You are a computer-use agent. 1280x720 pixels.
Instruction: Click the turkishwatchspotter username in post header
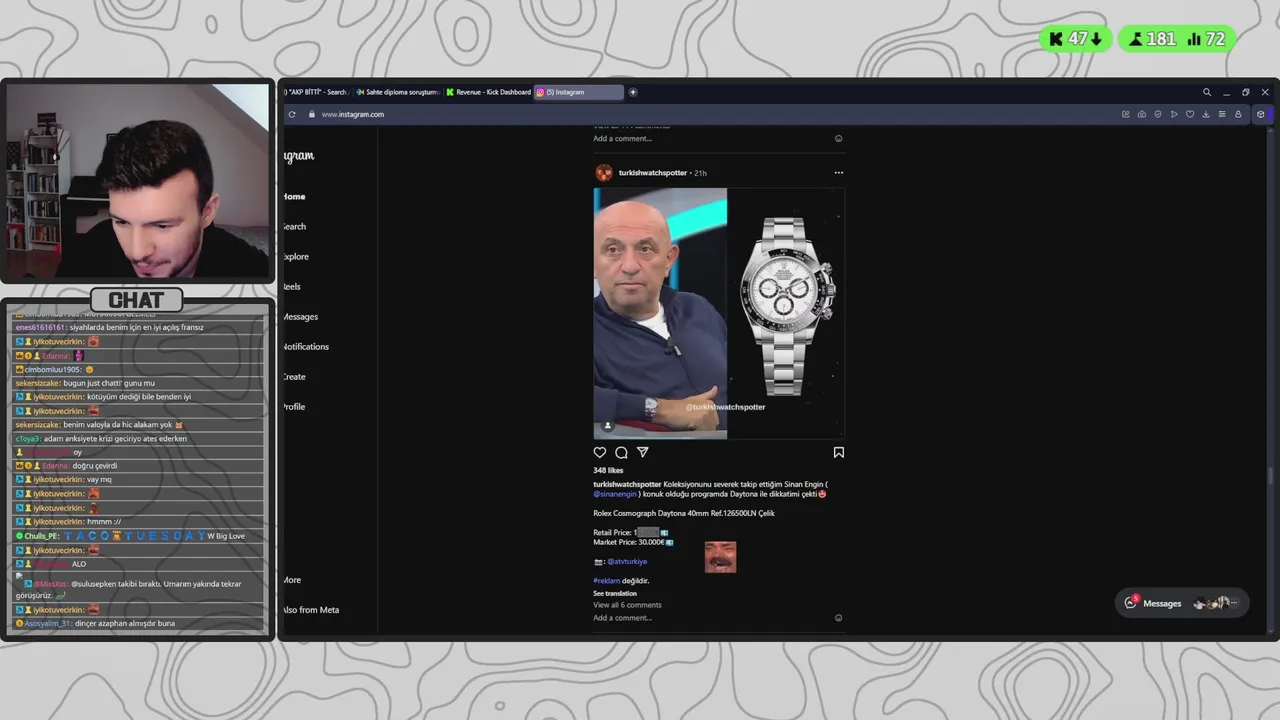coord(652,173)
